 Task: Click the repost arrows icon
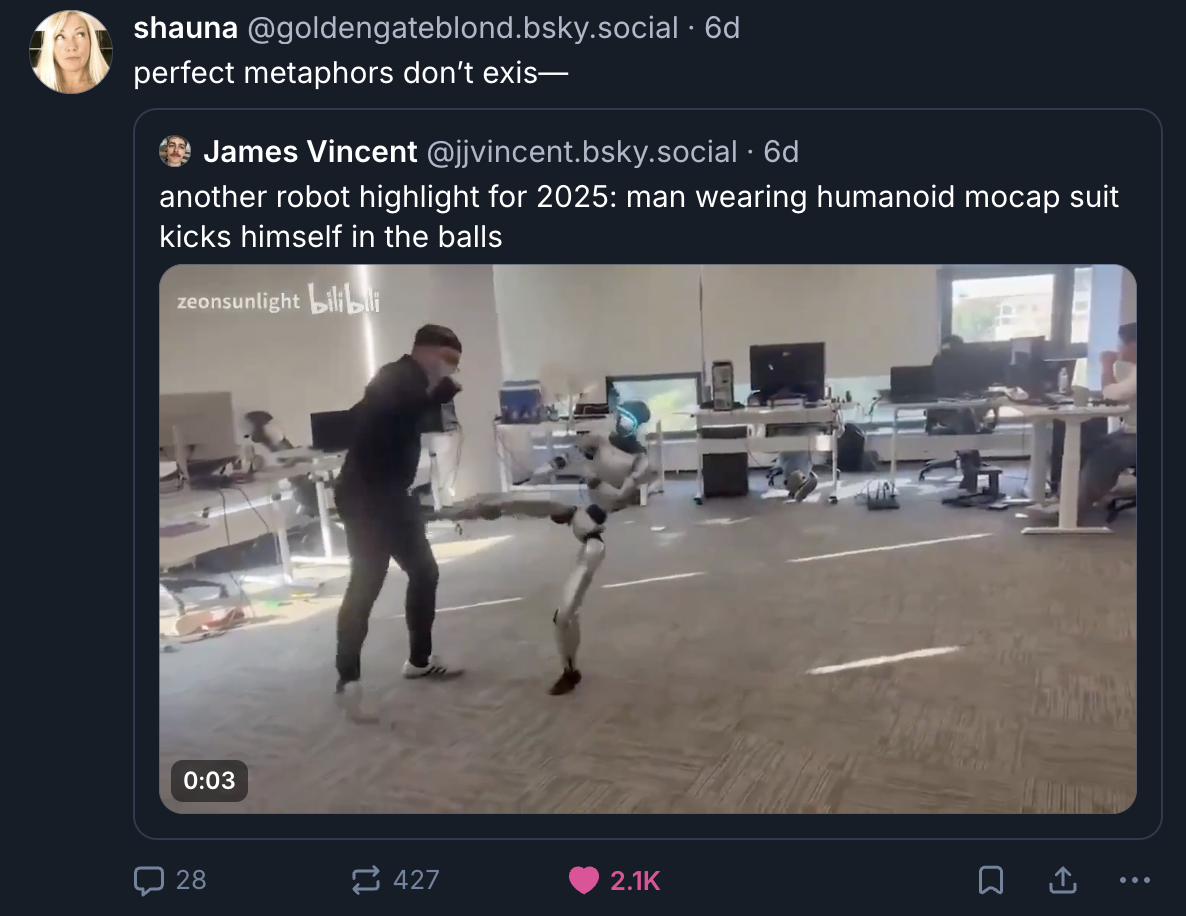click(366, 880)
